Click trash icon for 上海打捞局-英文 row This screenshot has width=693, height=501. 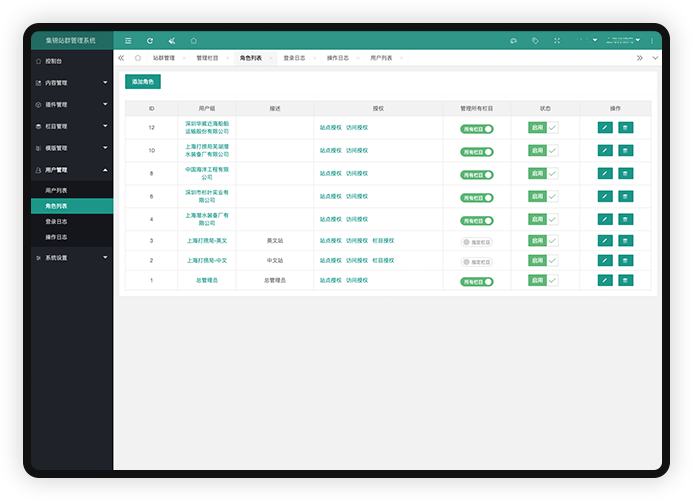(x=625, y=241)
